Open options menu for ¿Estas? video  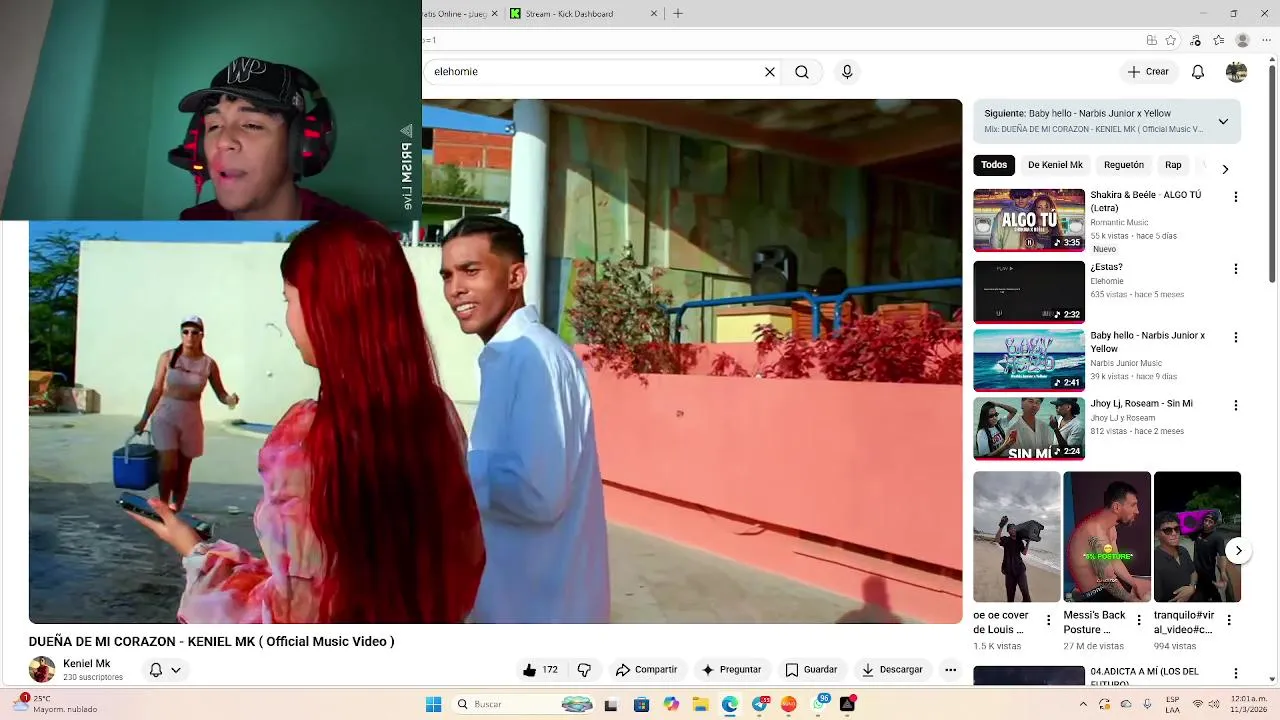tap(1235, 269)
